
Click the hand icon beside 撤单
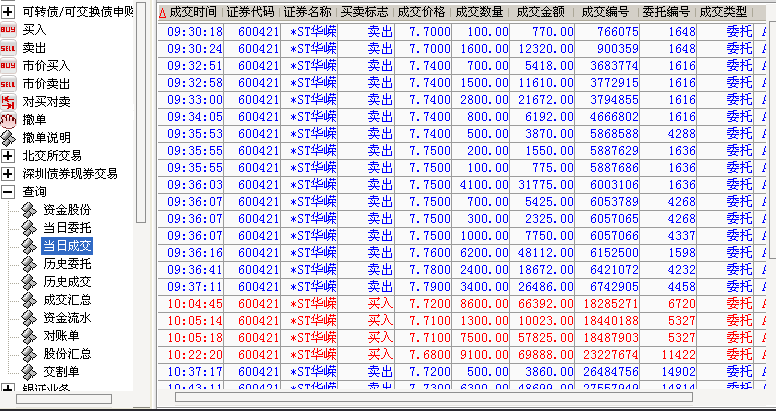[x=8, y=120]
